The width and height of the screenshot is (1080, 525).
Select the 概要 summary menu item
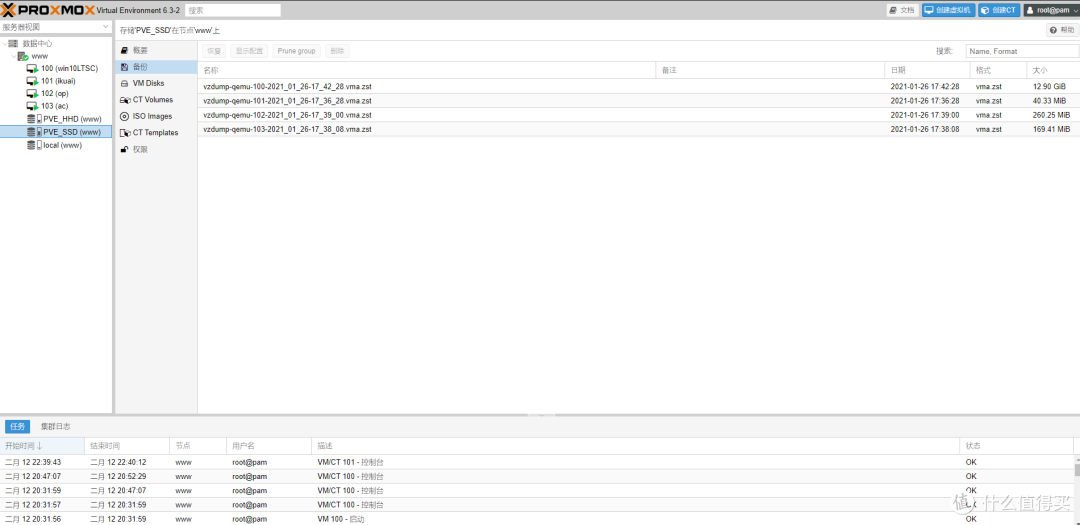(x=139, y=50)
